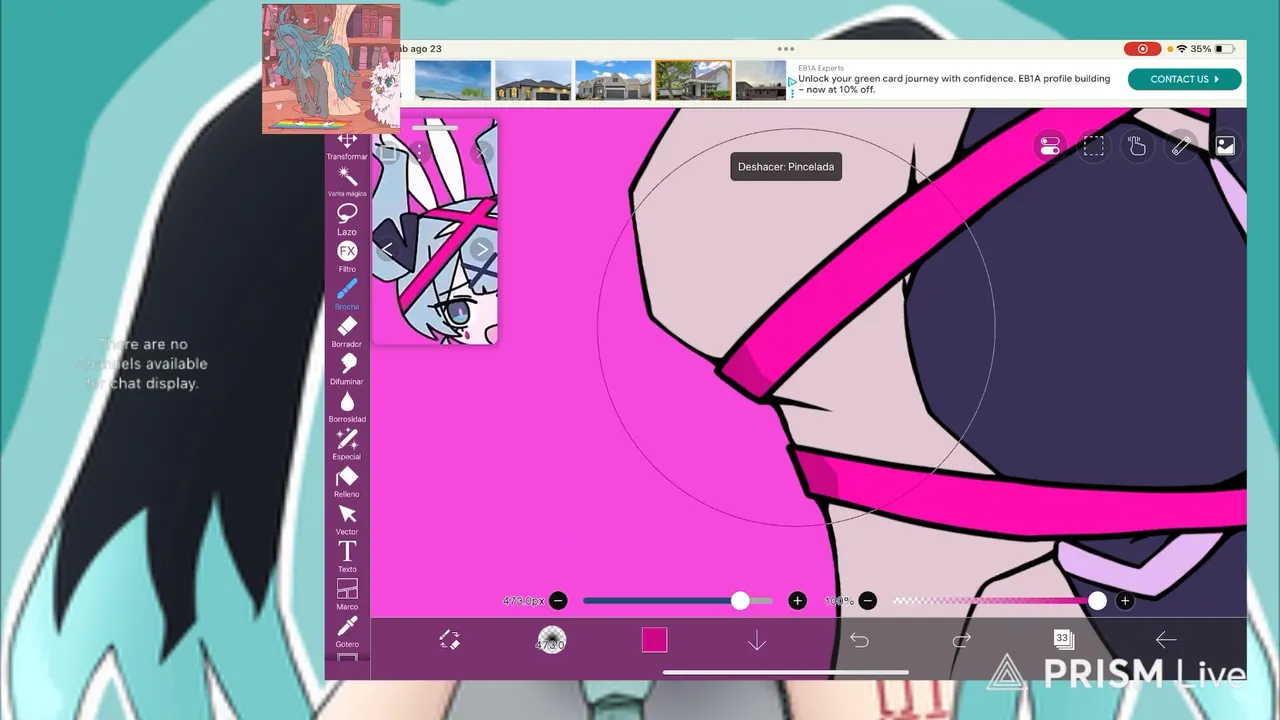Open the EB1A Experts ad text

[954, 79]
